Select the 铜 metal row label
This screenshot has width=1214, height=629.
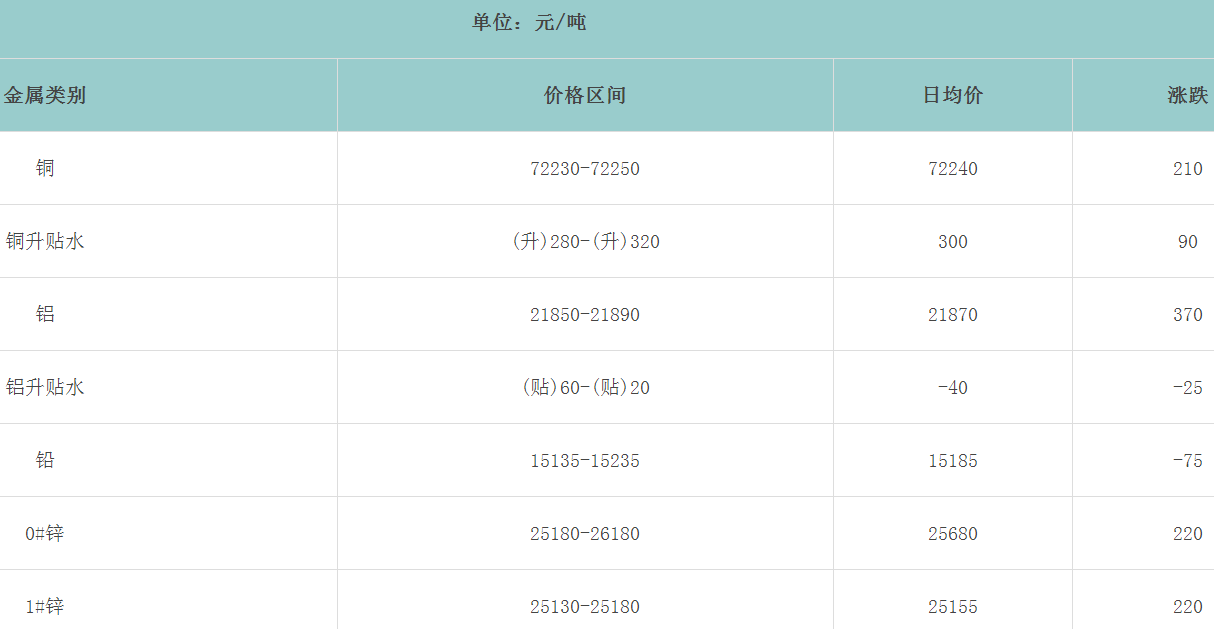tap(45, 169)
